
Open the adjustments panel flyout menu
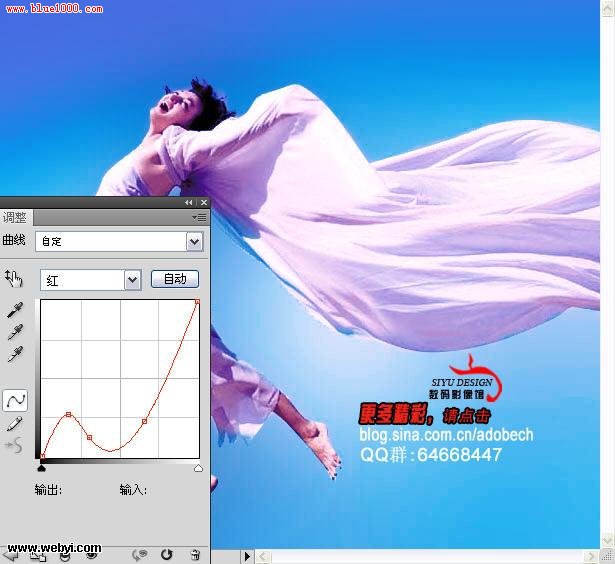(199, 218)
